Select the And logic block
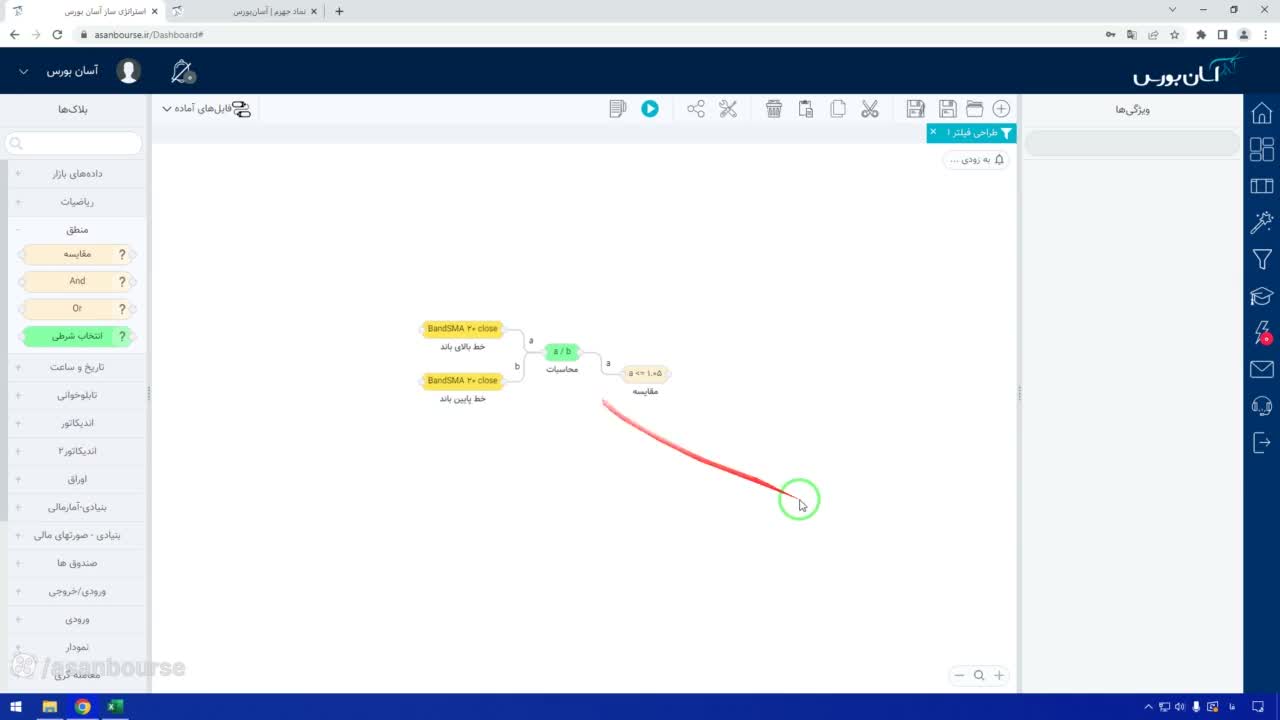This screenshot has width=1280, height=720. pyautogui.click(x=78, y=282)
